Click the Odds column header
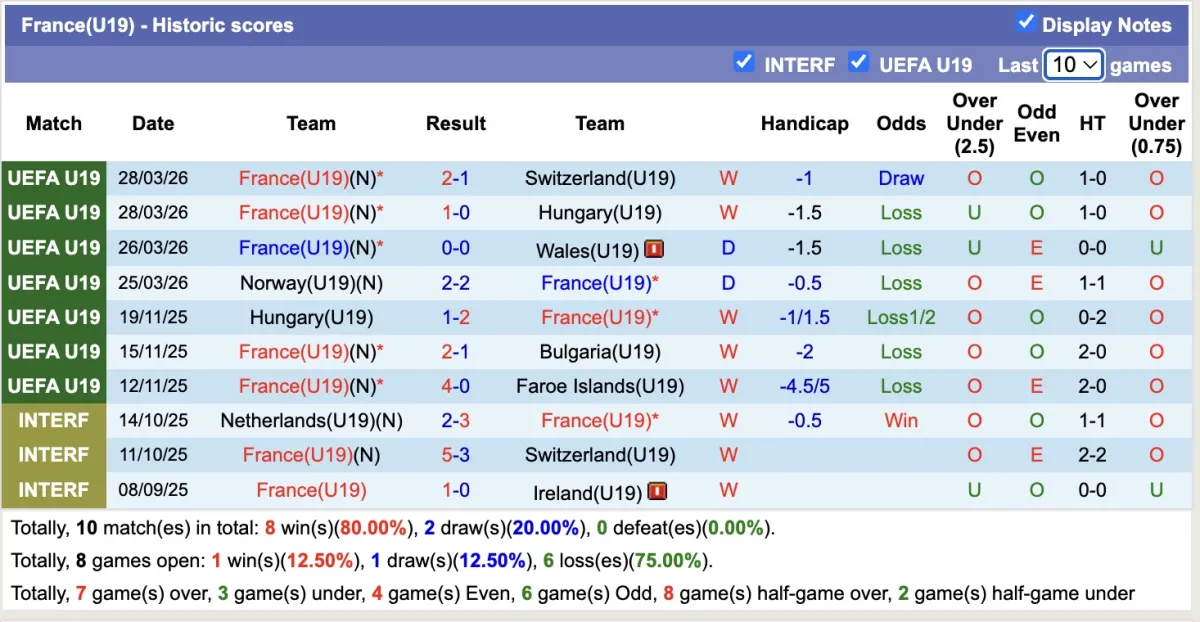This screenshot has height=622, width=1200. click(x=901, y=123)
